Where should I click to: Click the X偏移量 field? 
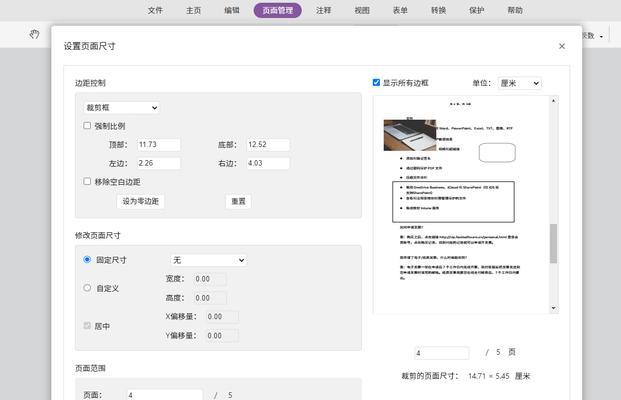coord(222,316)
